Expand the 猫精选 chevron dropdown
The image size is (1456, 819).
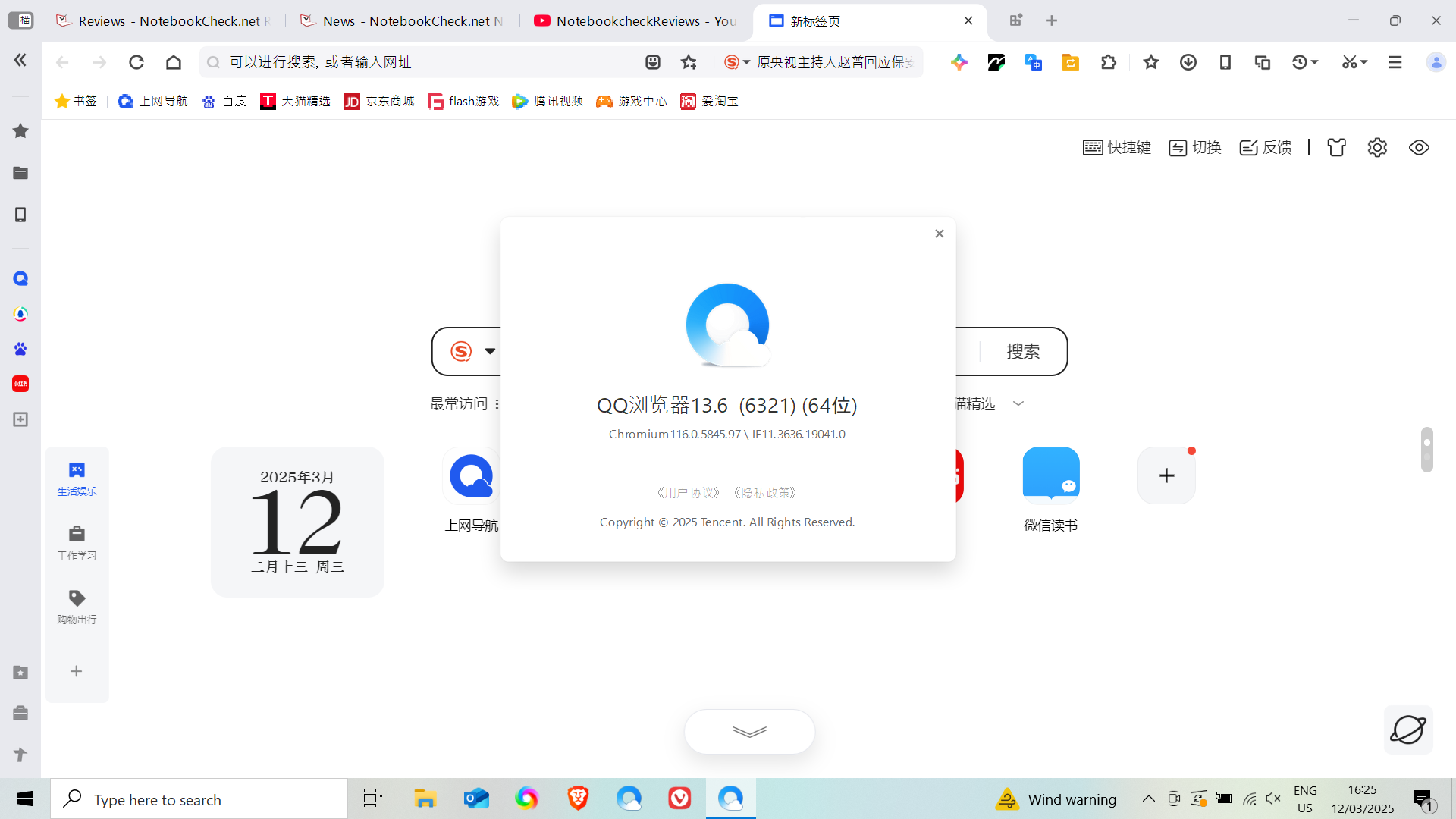1018,403
